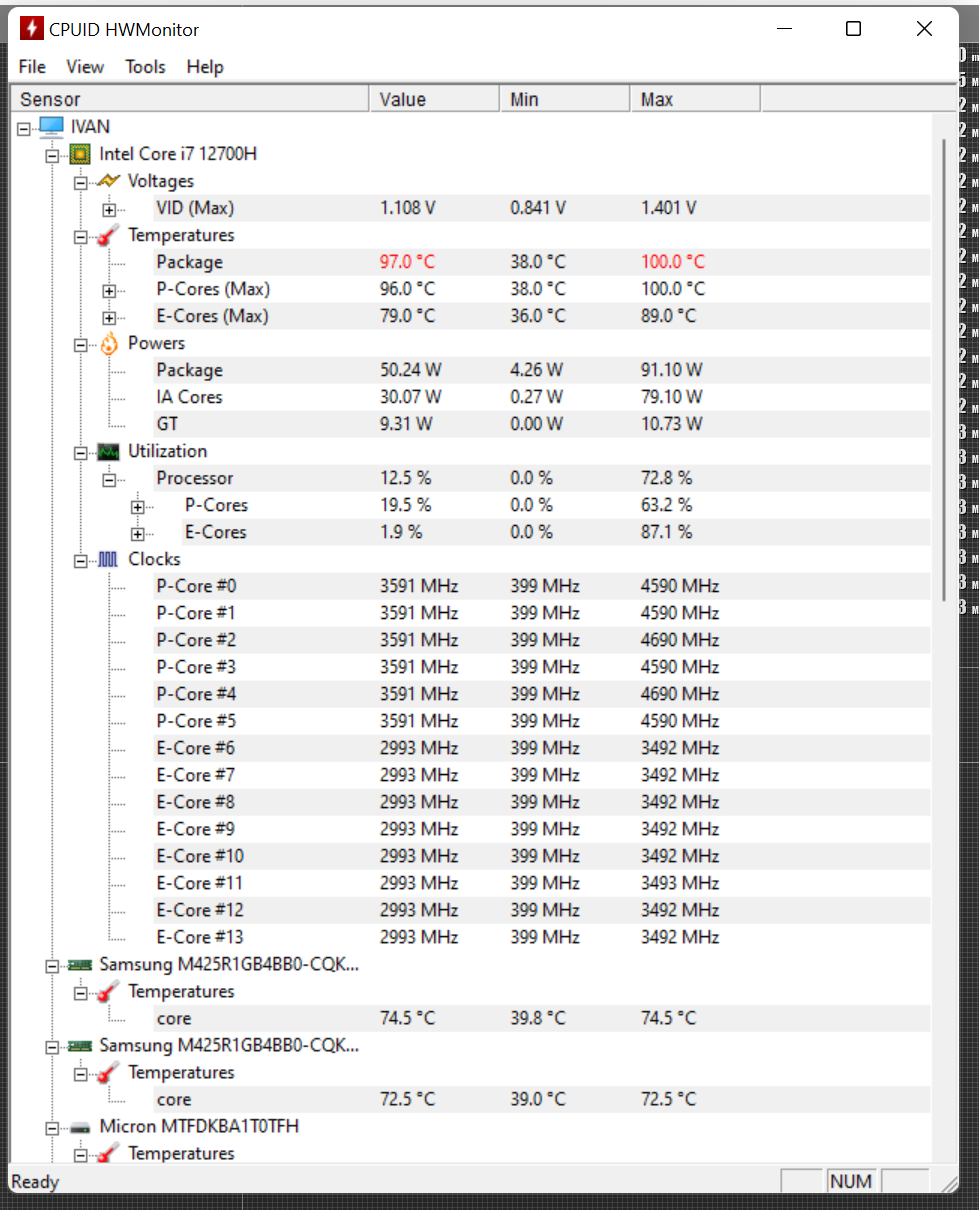
Task: Open the Help menu
Action: [x=205, y=67]
